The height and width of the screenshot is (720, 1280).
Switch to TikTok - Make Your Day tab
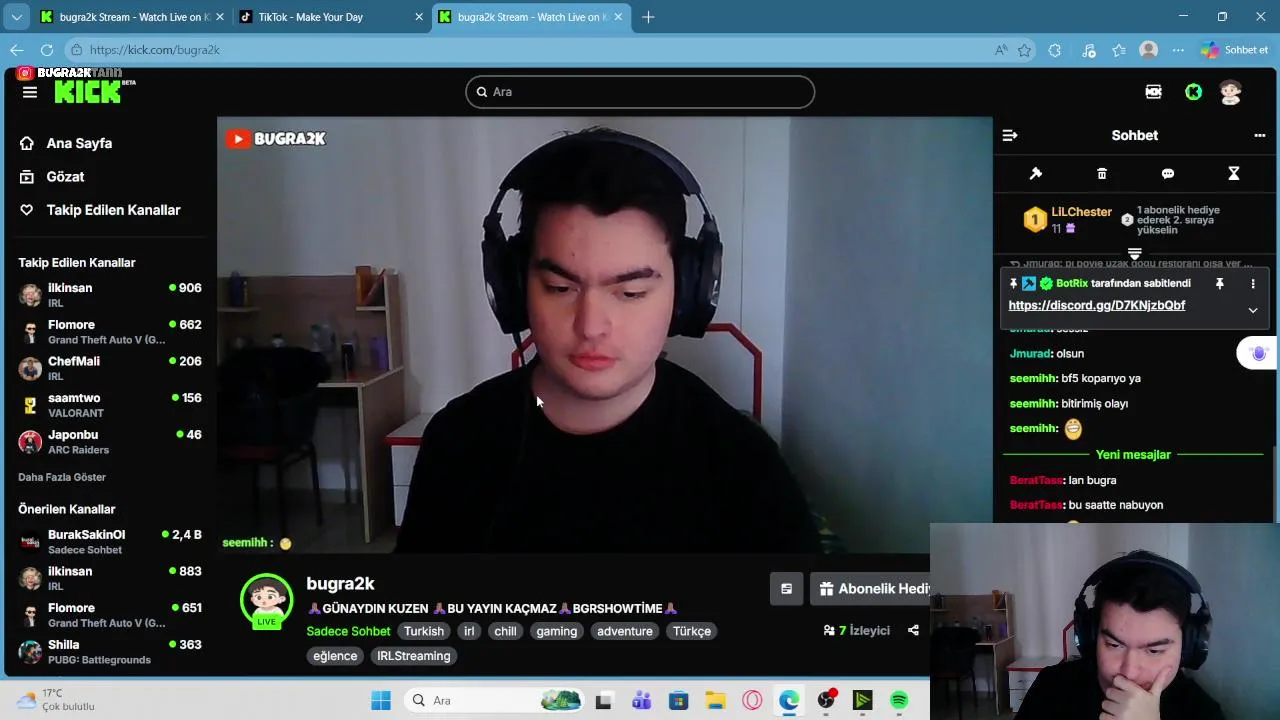311,17
